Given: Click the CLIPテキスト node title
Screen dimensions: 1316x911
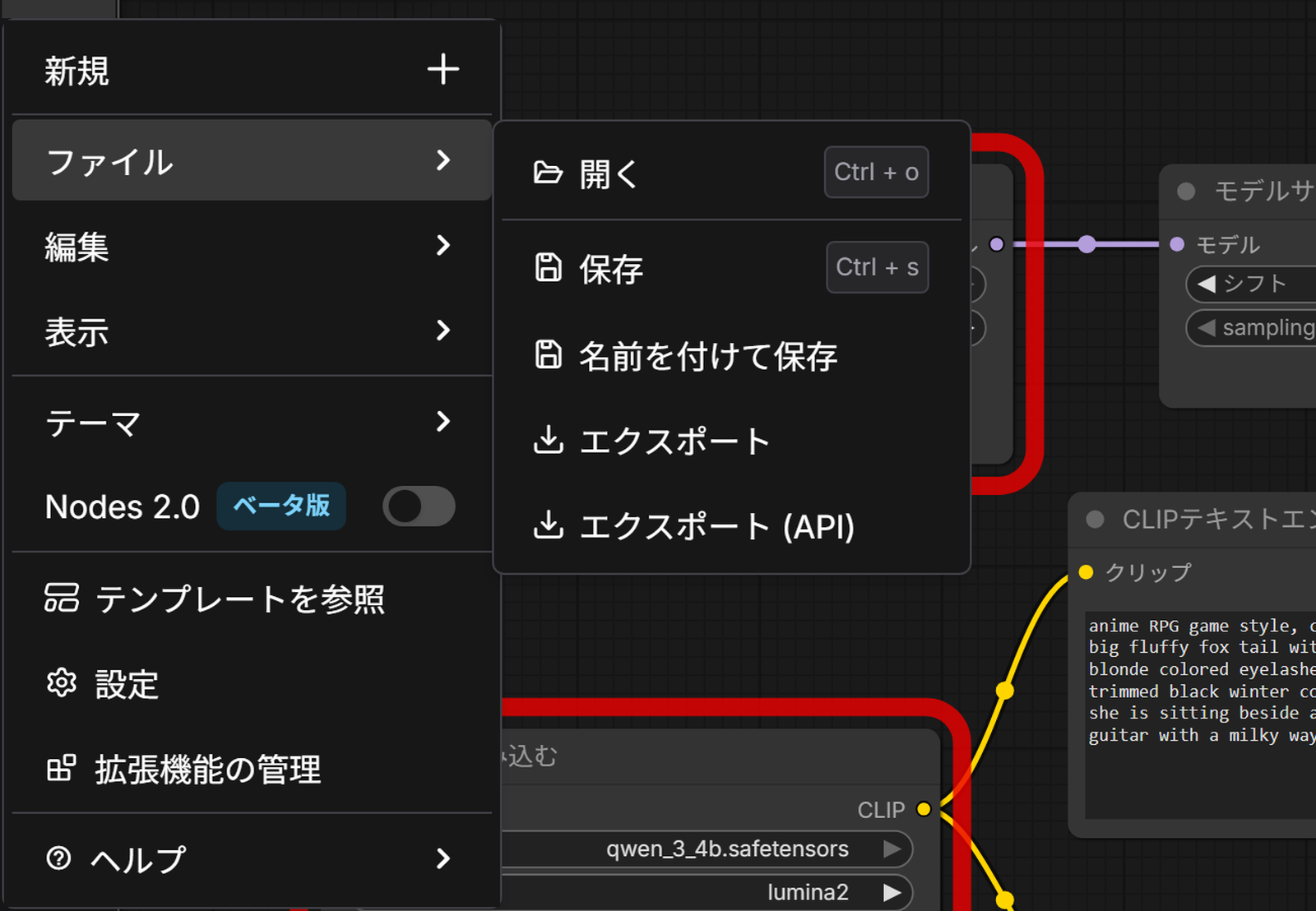Looking at the screenshot, I should (1219, 519).
